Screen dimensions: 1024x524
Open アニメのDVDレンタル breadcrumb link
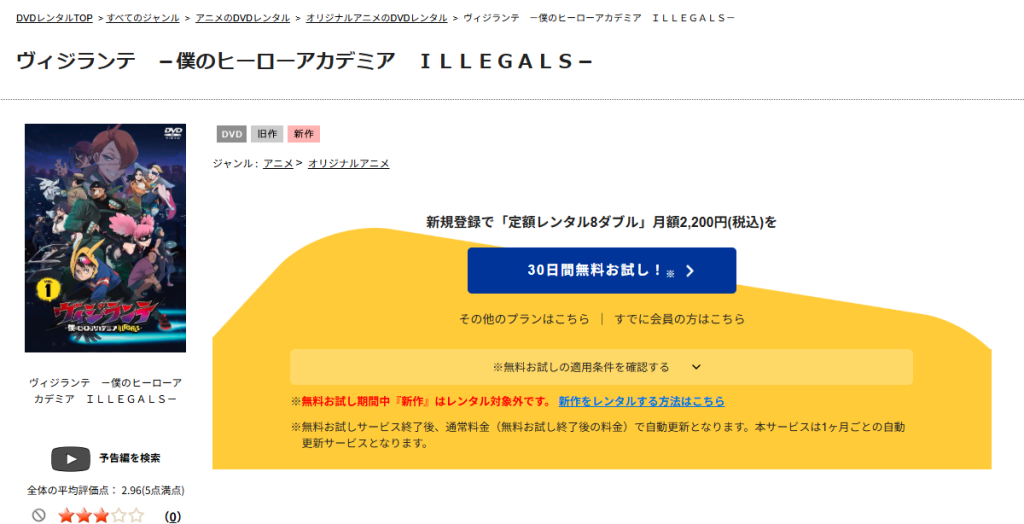coord(242,18)
